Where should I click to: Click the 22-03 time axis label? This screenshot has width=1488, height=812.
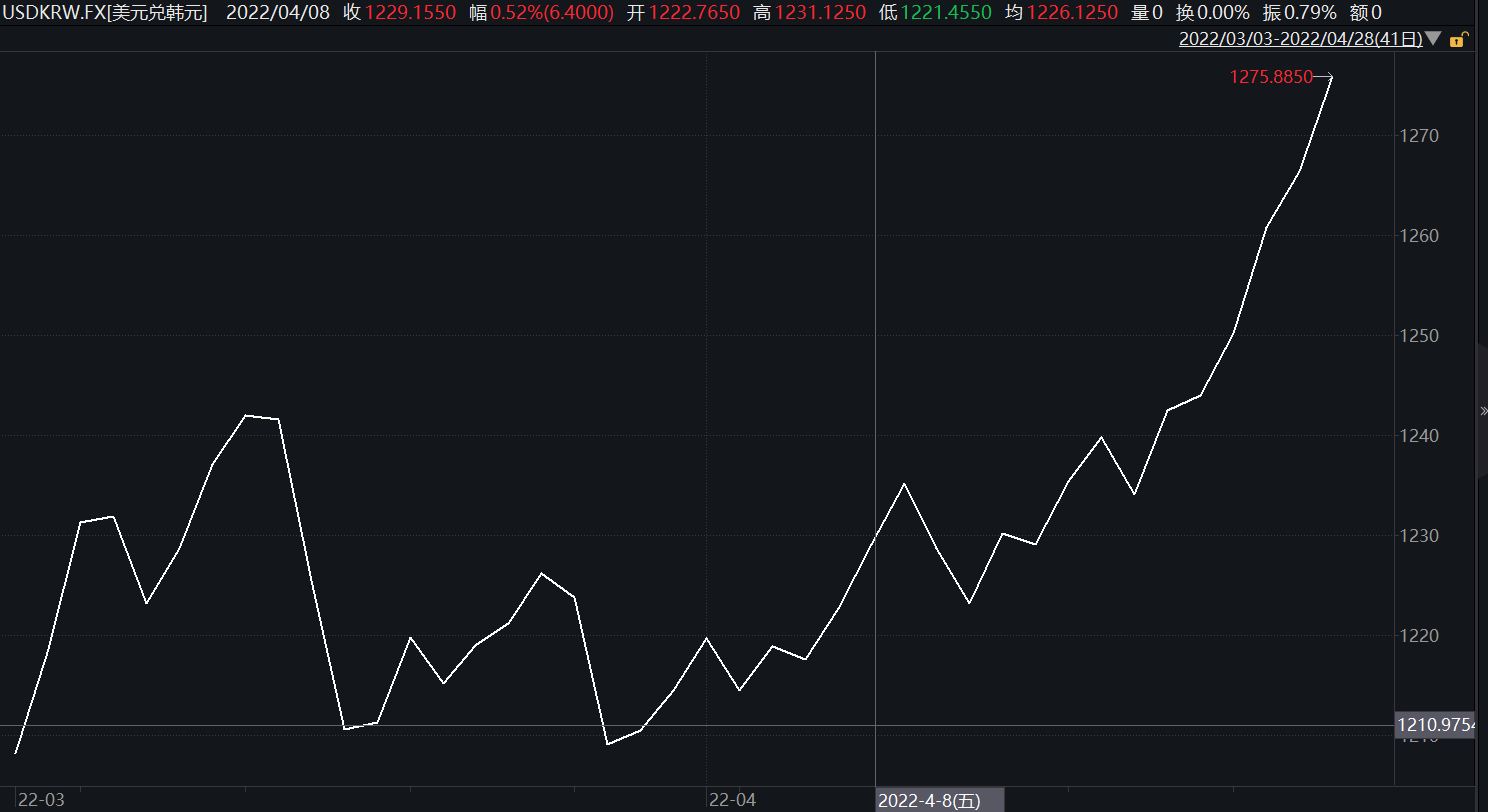click(42, 800)
